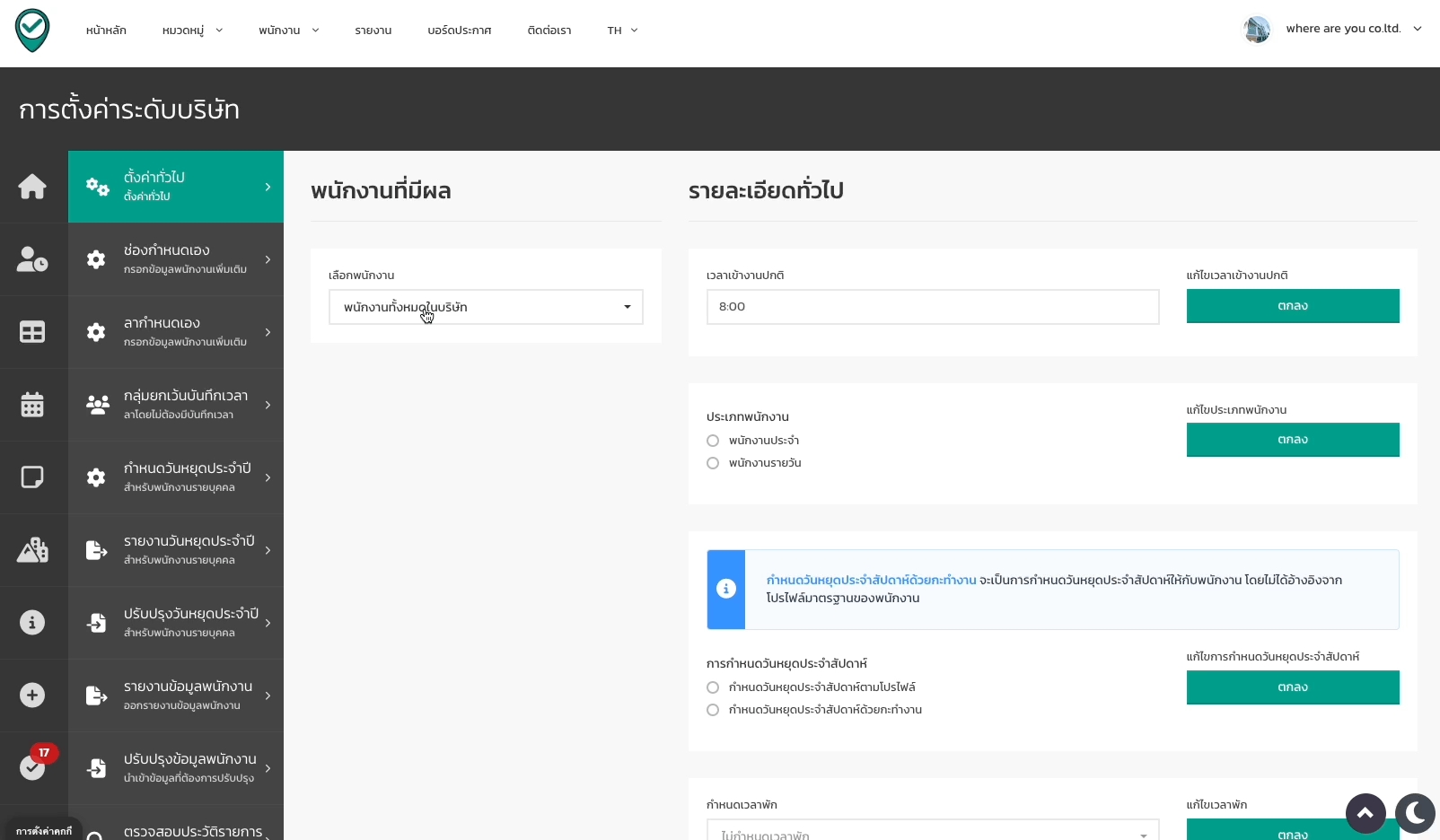Select the calendar icon in left sidebar
The height and width of the screenshot is (840, 1440).
(32, 405)
